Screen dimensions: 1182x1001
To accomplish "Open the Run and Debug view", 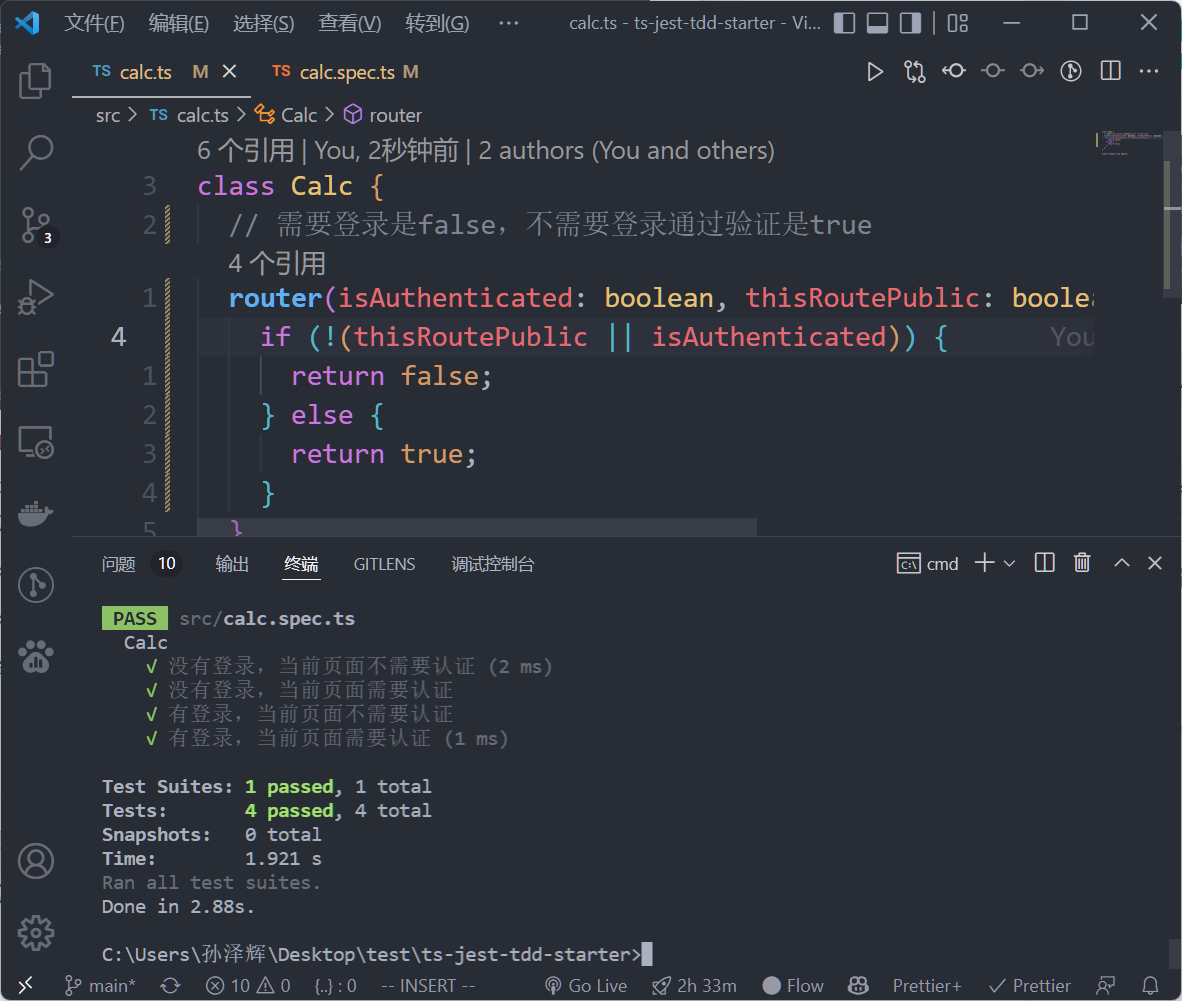I will 36,297.
